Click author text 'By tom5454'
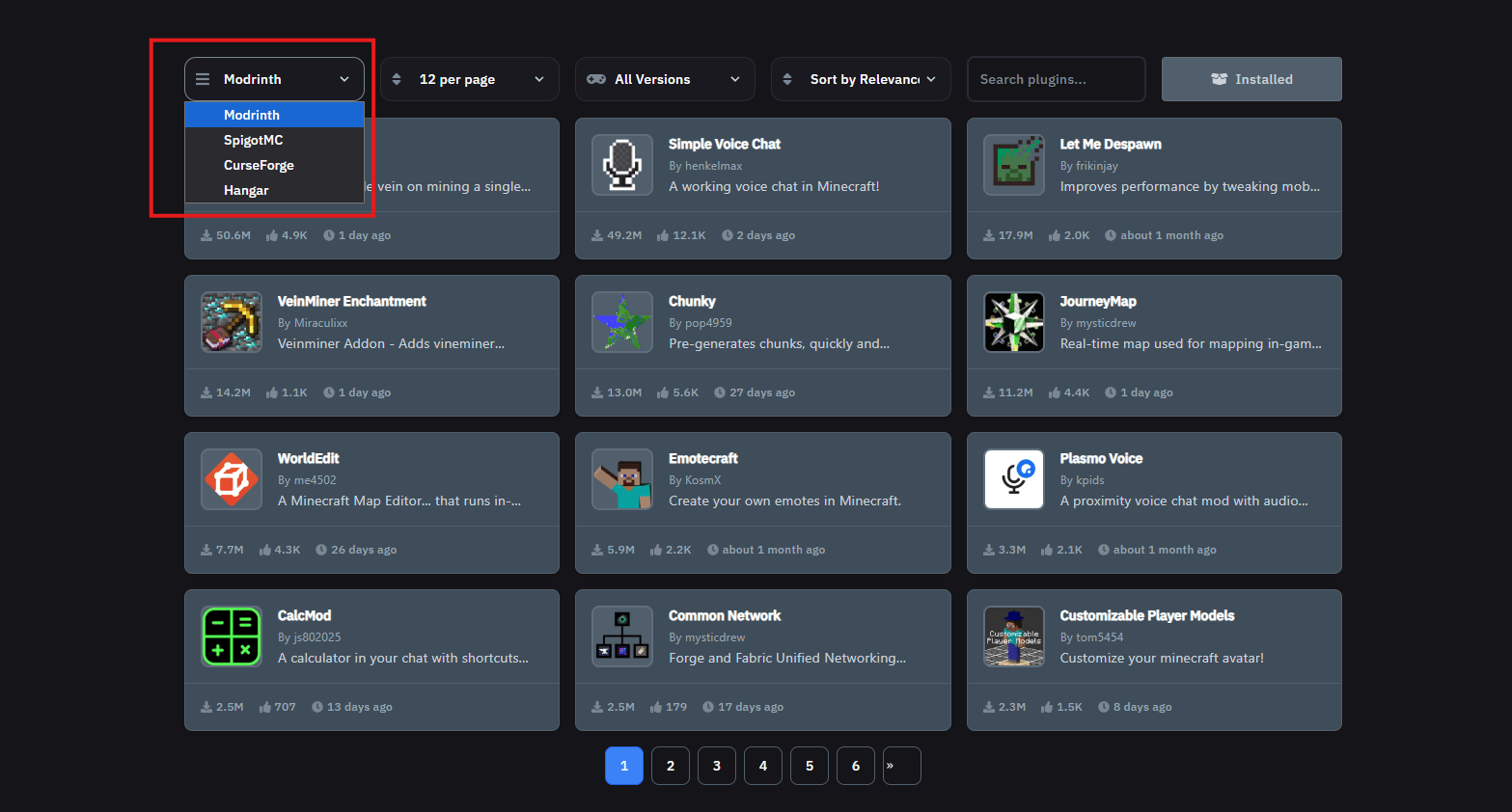This screenshot has height=812, width=1512. coord(1092,637)
